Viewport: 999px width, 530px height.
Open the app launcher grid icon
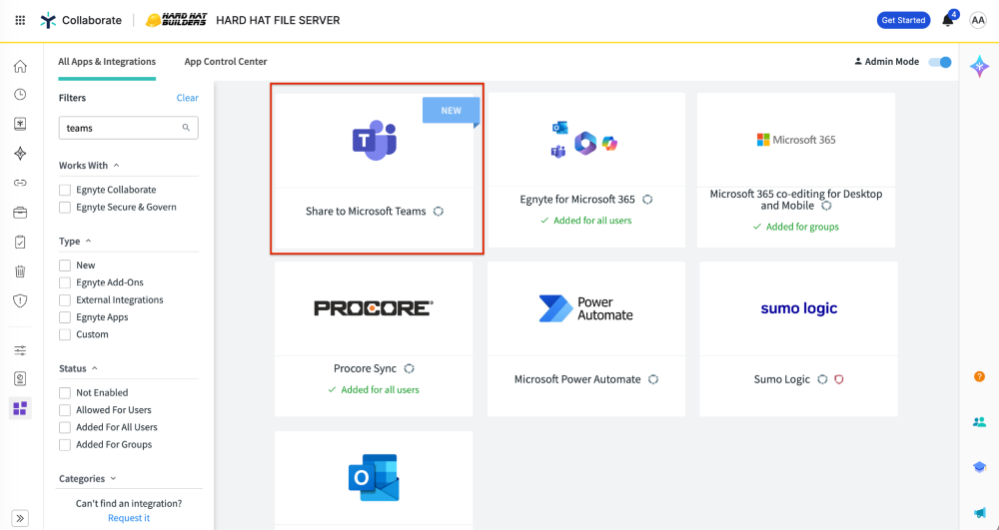(x=20, y=20)
